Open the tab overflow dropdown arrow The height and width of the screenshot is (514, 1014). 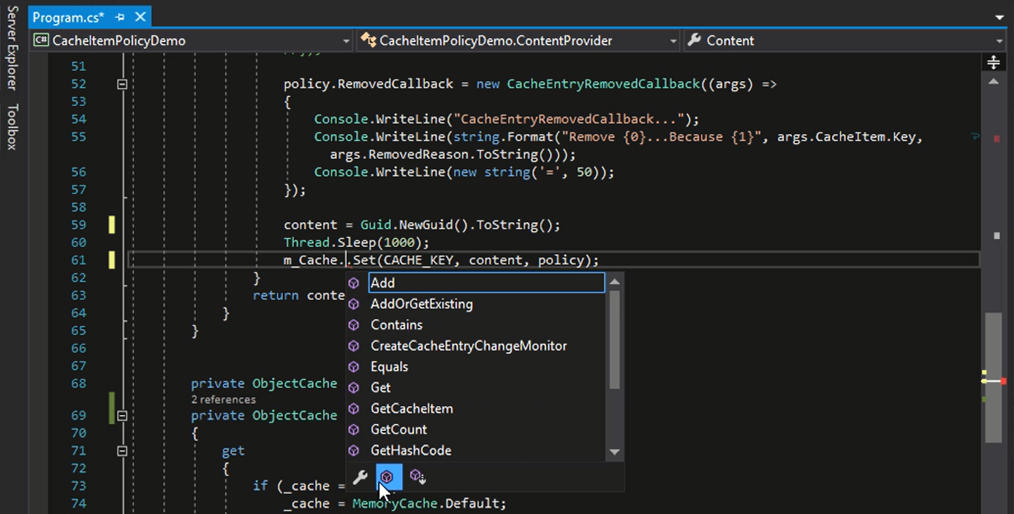coord(999,17)
